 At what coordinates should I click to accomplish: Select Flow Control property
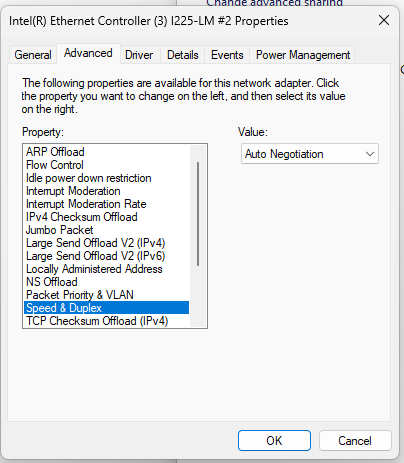pos(107,165)
